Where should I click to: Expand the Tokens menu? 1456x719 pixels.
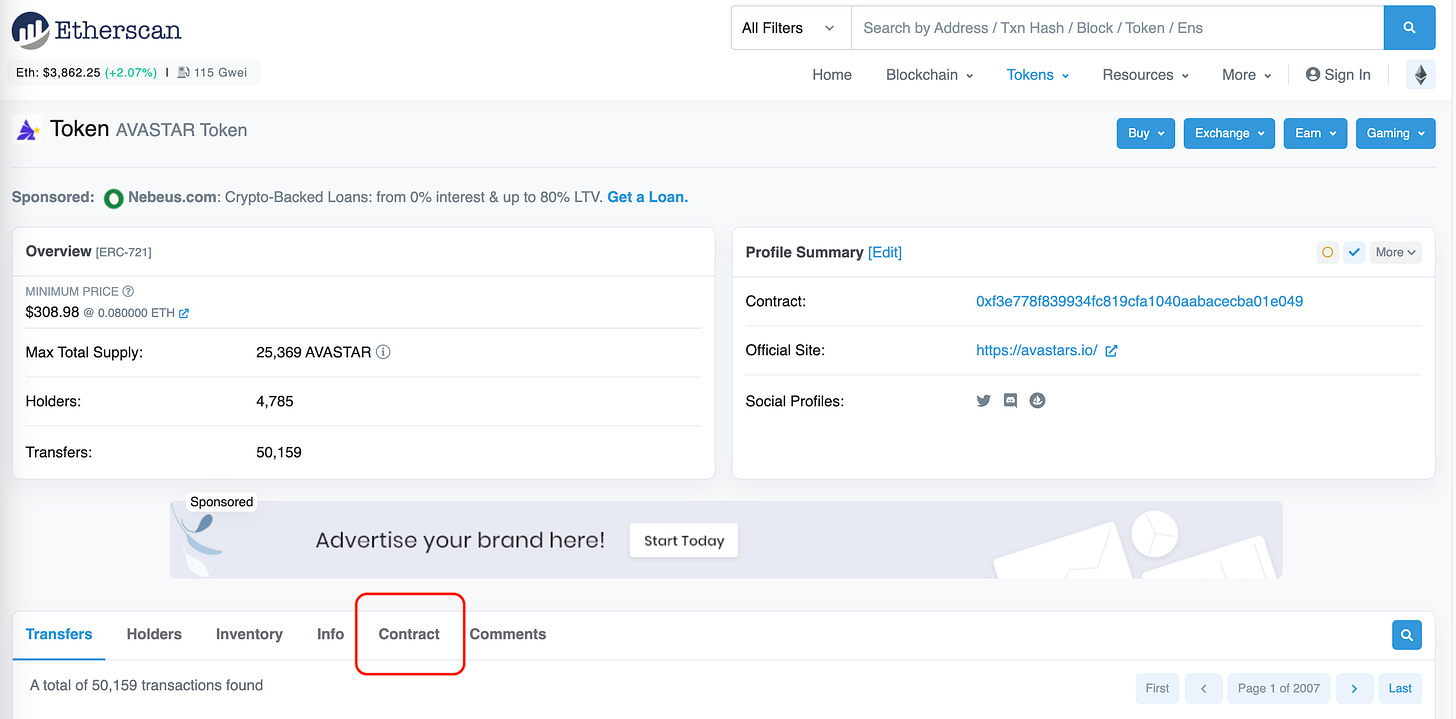pos(1038,75)
